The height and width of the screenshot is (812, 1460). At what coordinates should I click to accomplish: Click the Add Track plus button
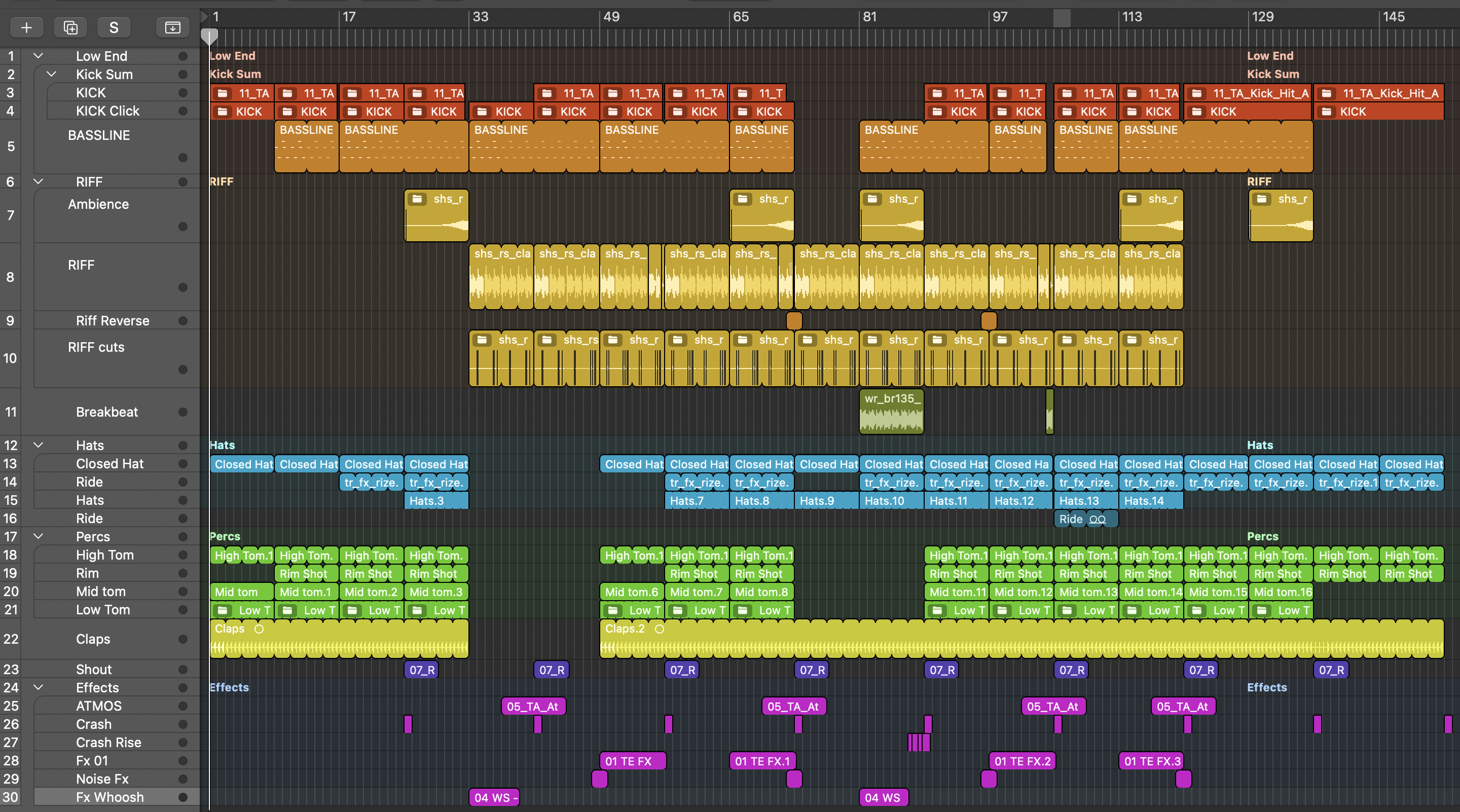click(26, 27)
